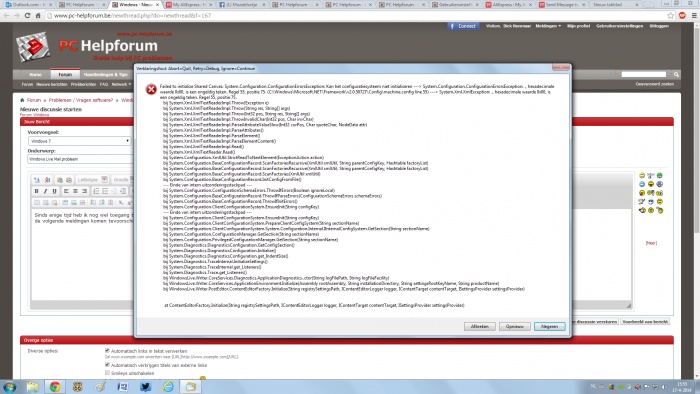This screenshot has width=700, height=394.
Task: Click the search magnifier icon
Action: [676, 75]
